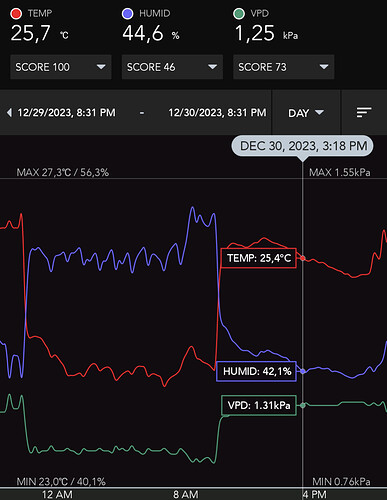Click the MIN 0.76kPa label
387x500 pixels.
pyautogui.click(x=341, y=482)
